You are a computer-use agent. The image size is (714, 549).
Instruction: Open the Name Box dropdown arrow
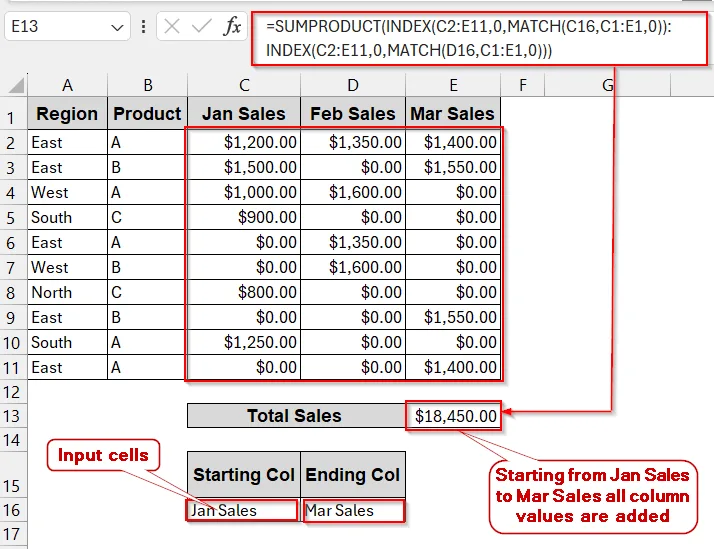(117, 27)
